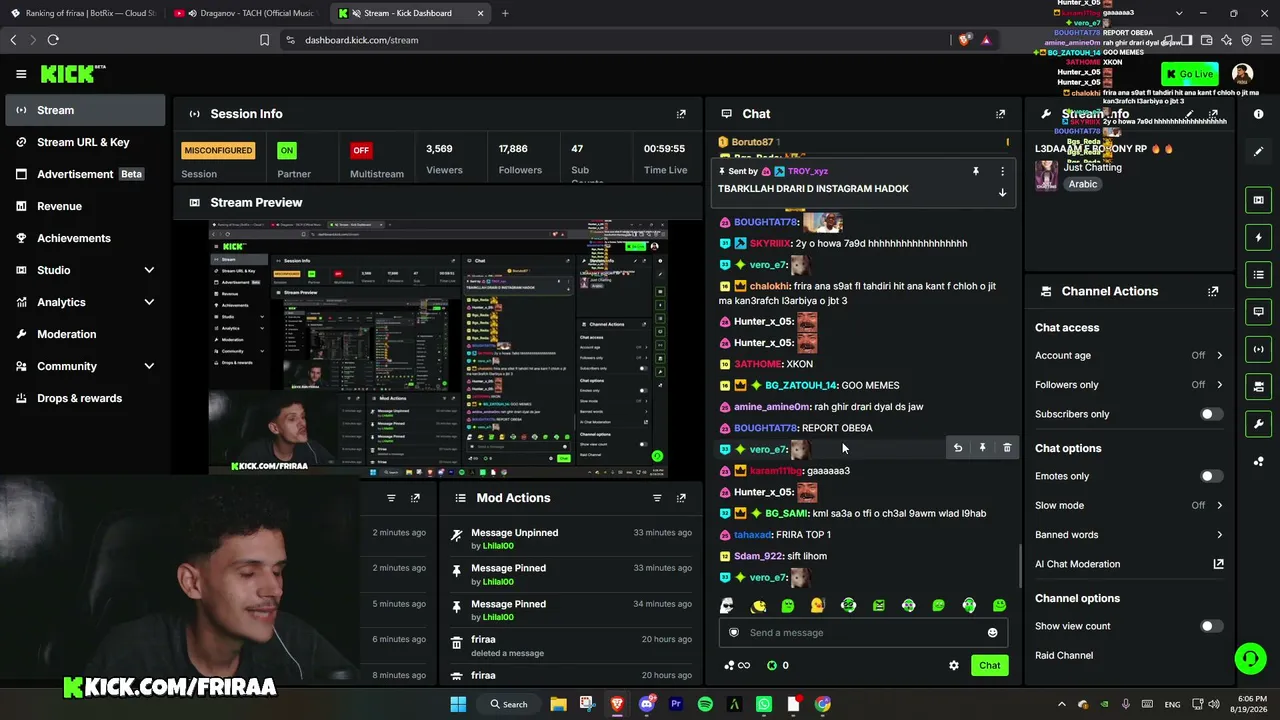Open Discord from the taskbar
The height and width of the screenshot is (720, 1280).
point(647,704)
